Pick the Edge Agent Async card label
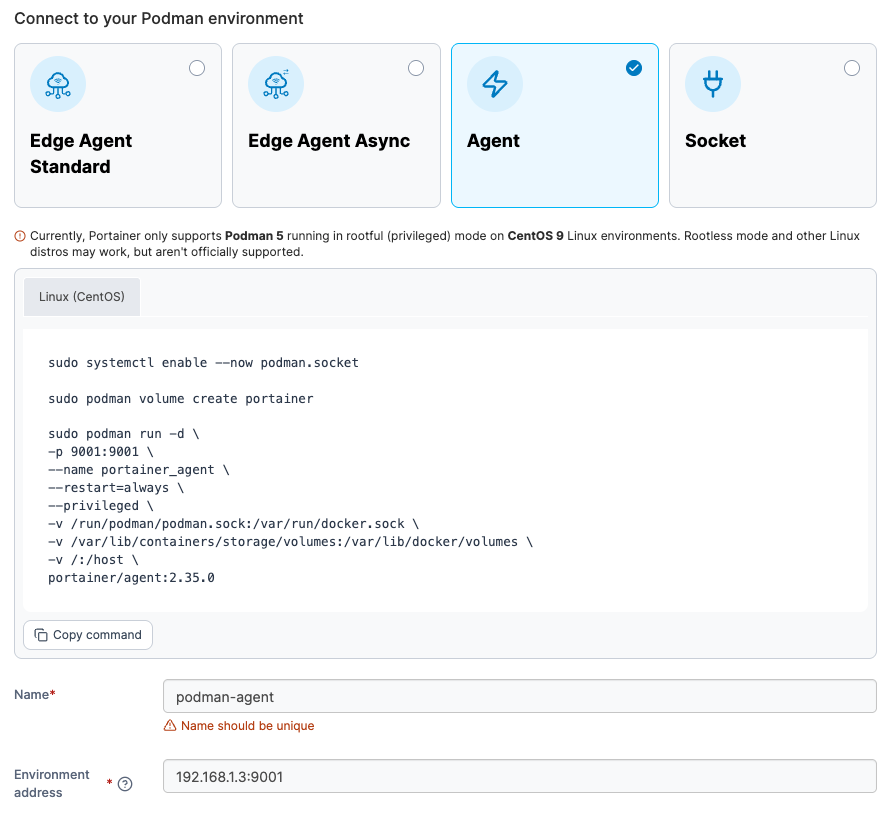Screen dimensions: 893x815 click(329, 141)
